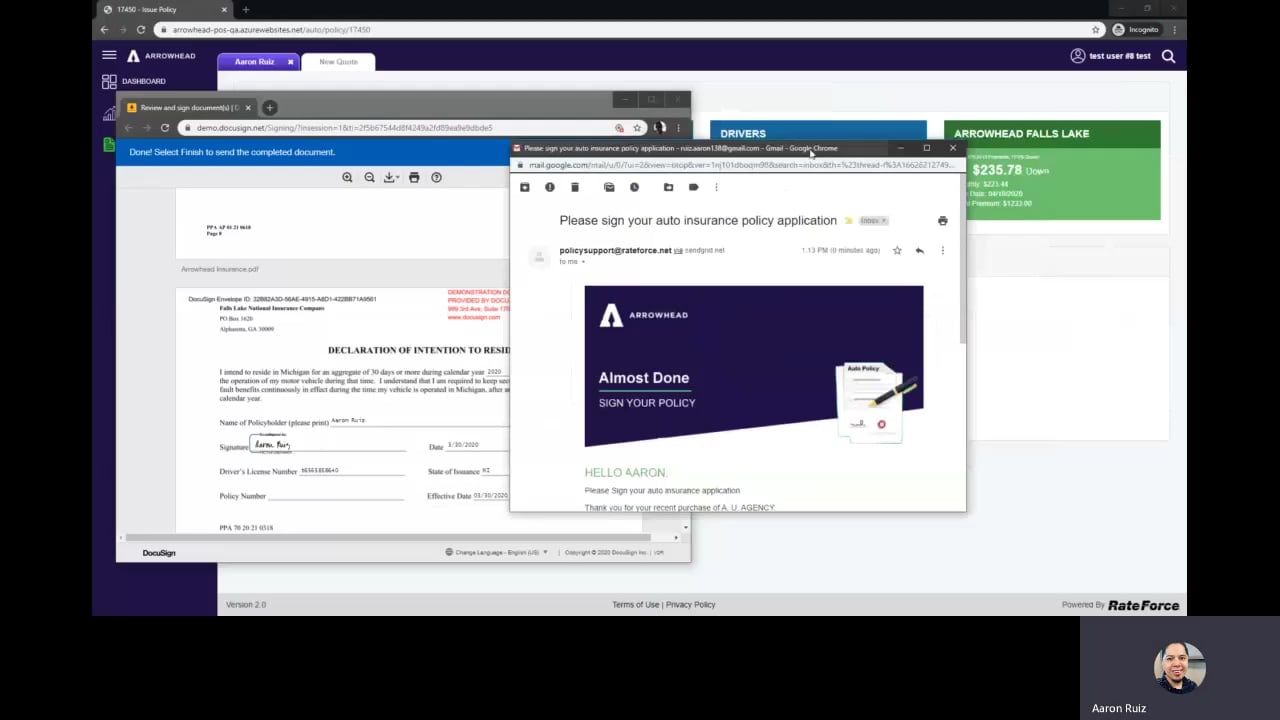Open Change Language dropdown in DocuSign footer
Image resolution: width=1280 pixels, height=720 pixels.
pyautogui.click(x=497, y=552)
